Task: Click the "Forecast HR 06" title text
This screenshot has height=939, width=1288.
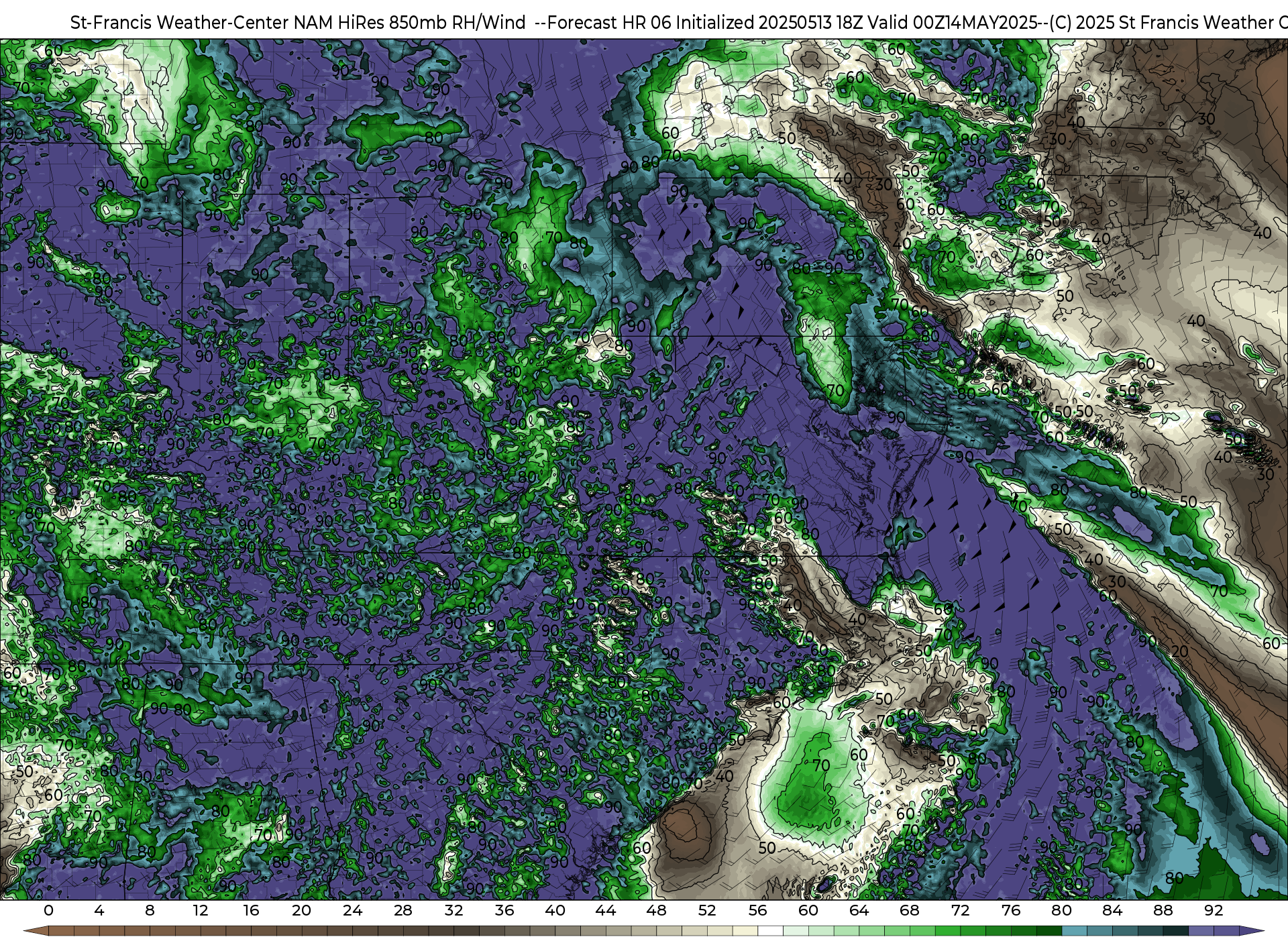Action: 609,23
